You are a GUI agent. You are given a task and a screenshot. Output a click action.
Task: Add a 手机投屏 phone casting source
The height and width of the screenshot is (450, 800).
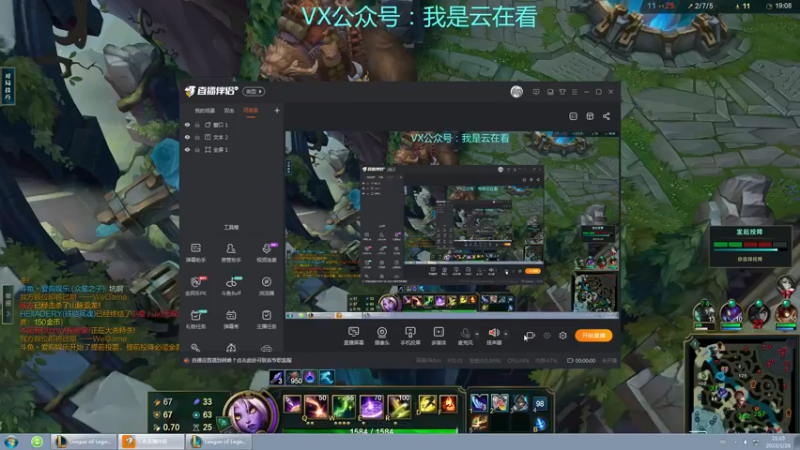point(410,336)
